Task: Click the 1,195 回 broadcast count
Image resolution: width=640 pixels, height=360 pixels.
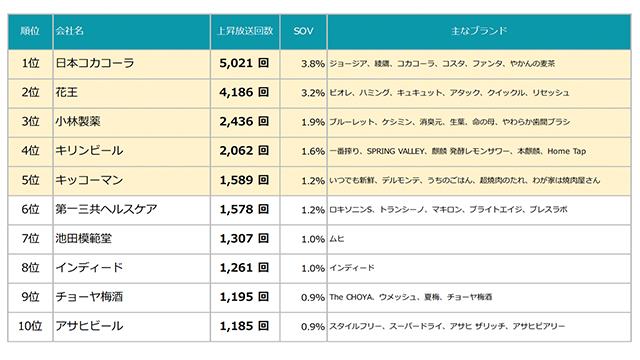Action: click(x=244, y=297)
